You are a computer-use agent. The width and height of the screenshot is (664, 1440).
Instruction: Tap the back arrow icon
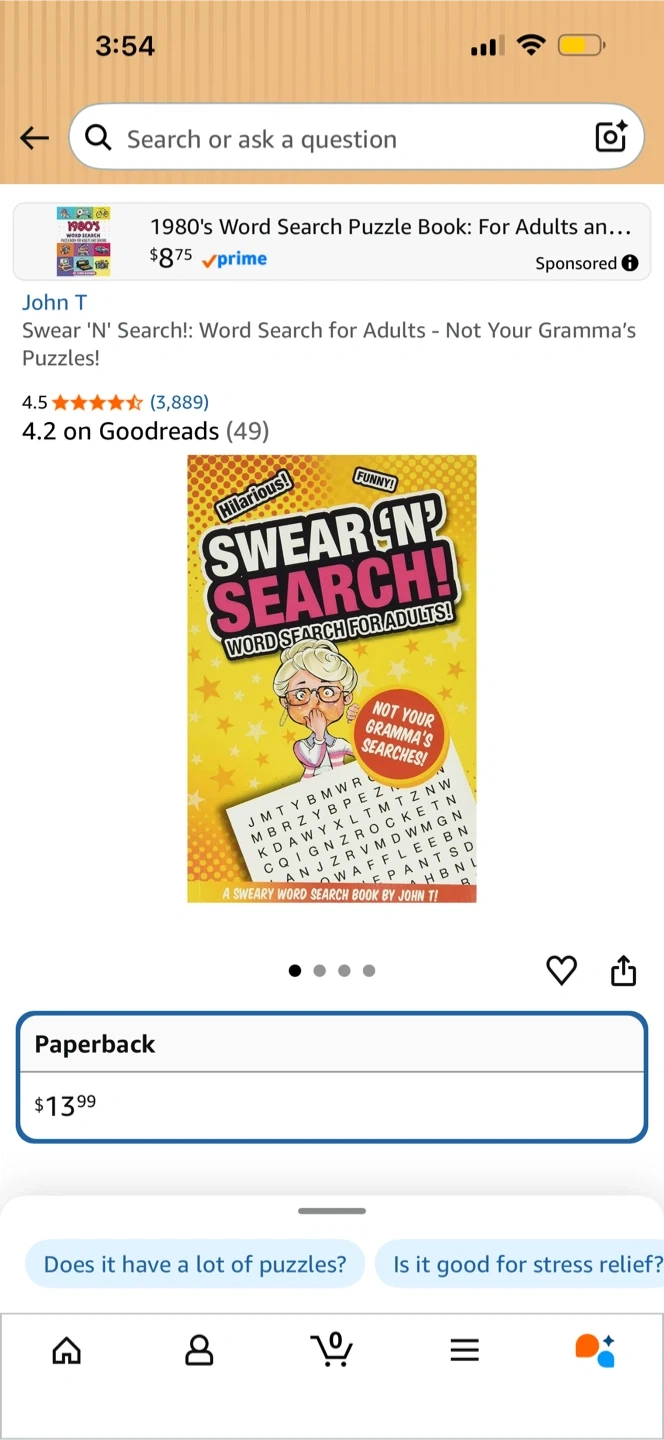(x=34, y=138)
